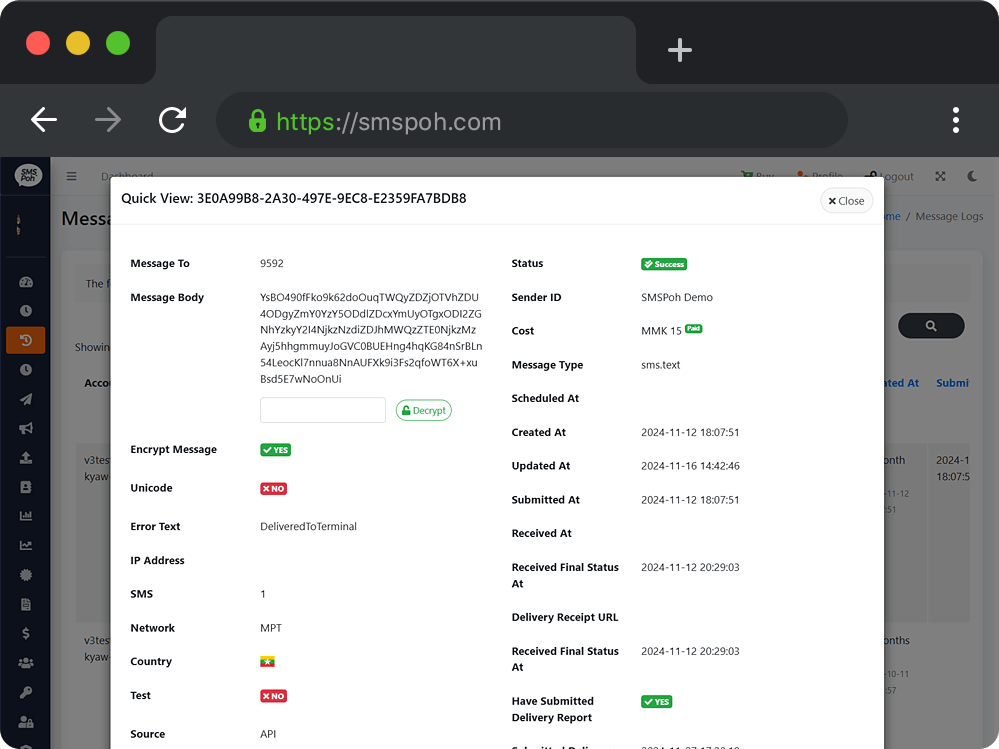
Task: Click the decryption key input field
Action: 322,410
